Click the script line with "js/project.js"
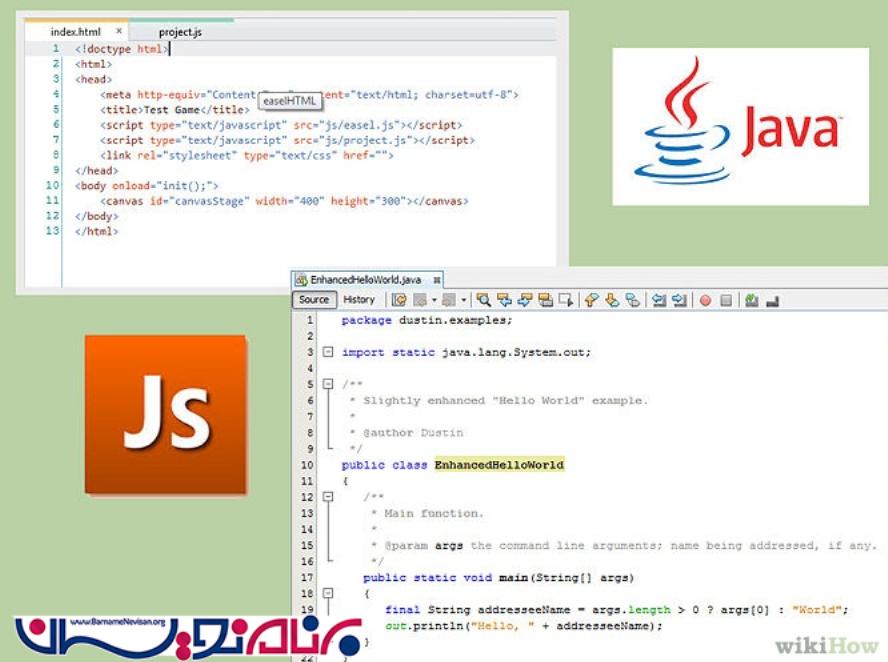Viewport: 888px width, 662px height. [288, 140]
